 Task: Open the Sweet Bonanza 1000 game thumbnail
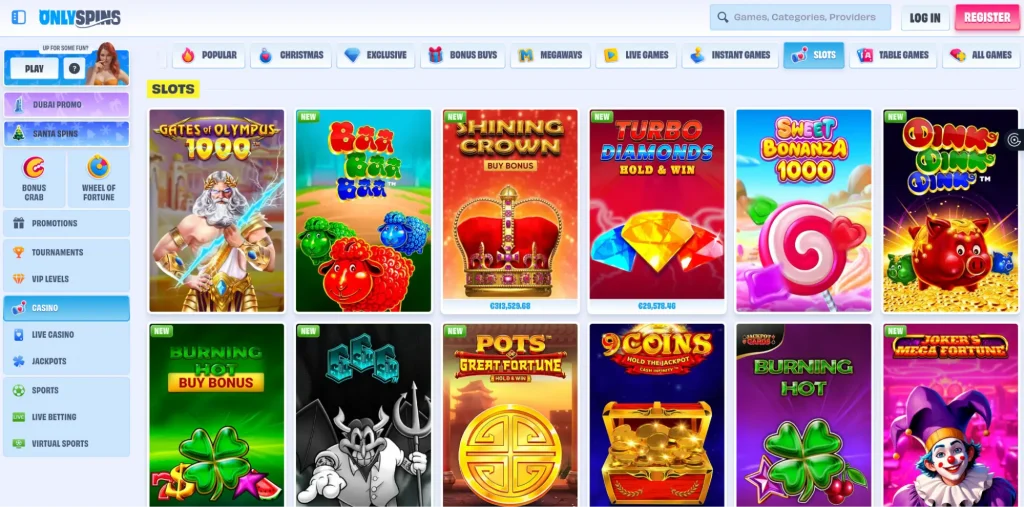coord(803,210)
